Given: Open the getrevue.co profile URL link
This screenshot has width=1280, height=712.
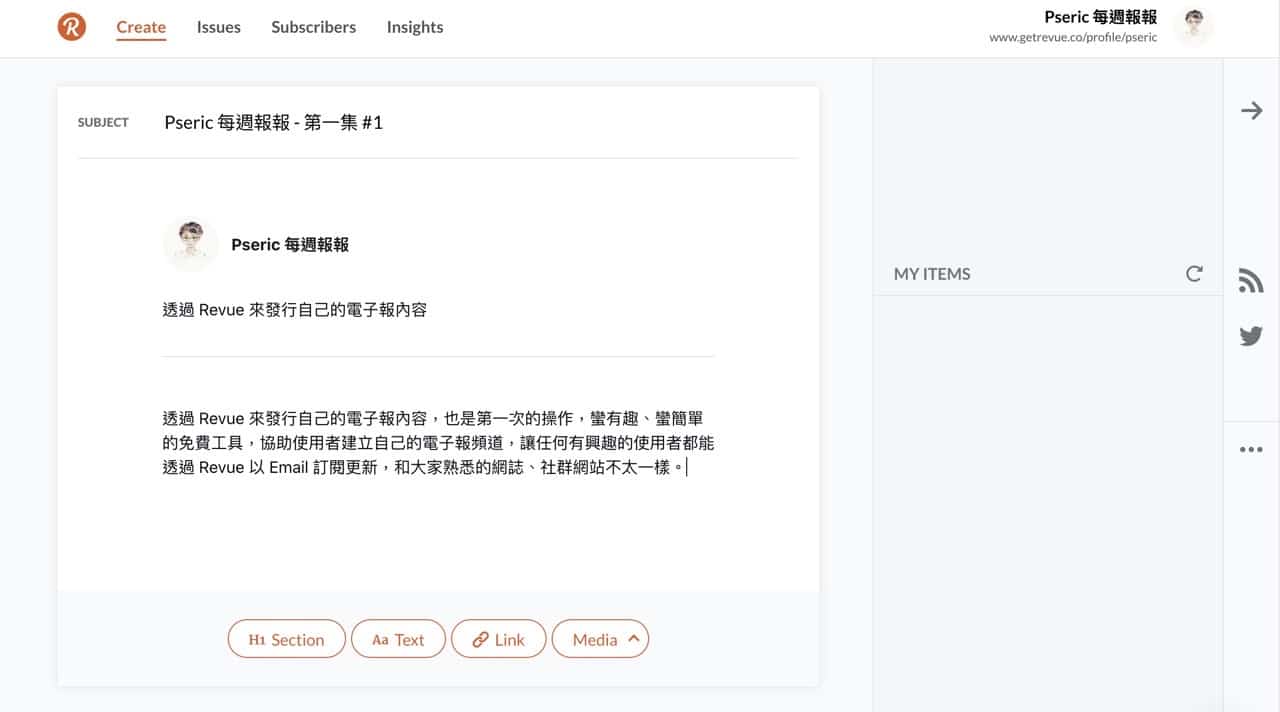Looking at the screenshot, I should pyautogui.click(x=1072, y=38).
